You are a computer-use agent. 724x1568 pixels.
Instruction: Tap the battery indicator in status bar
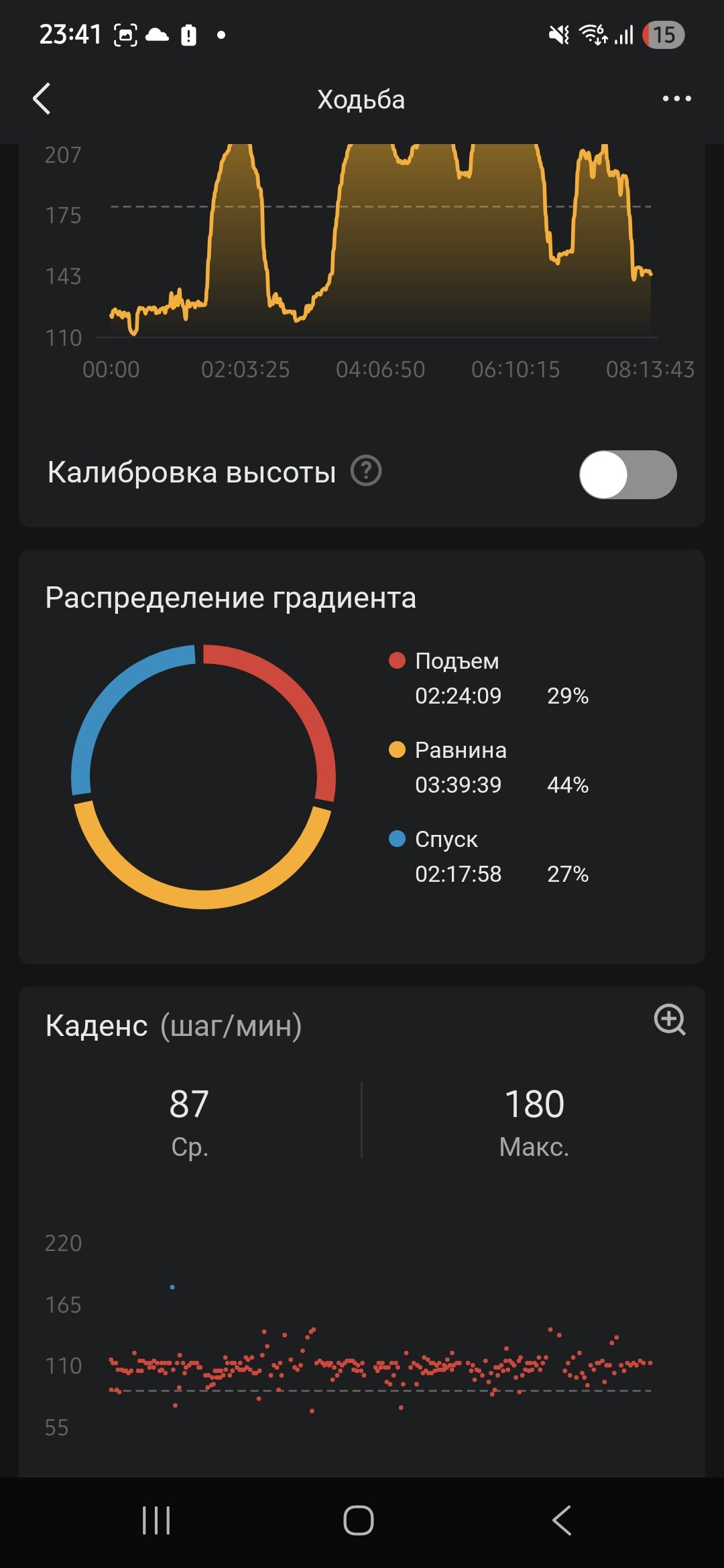663,35
